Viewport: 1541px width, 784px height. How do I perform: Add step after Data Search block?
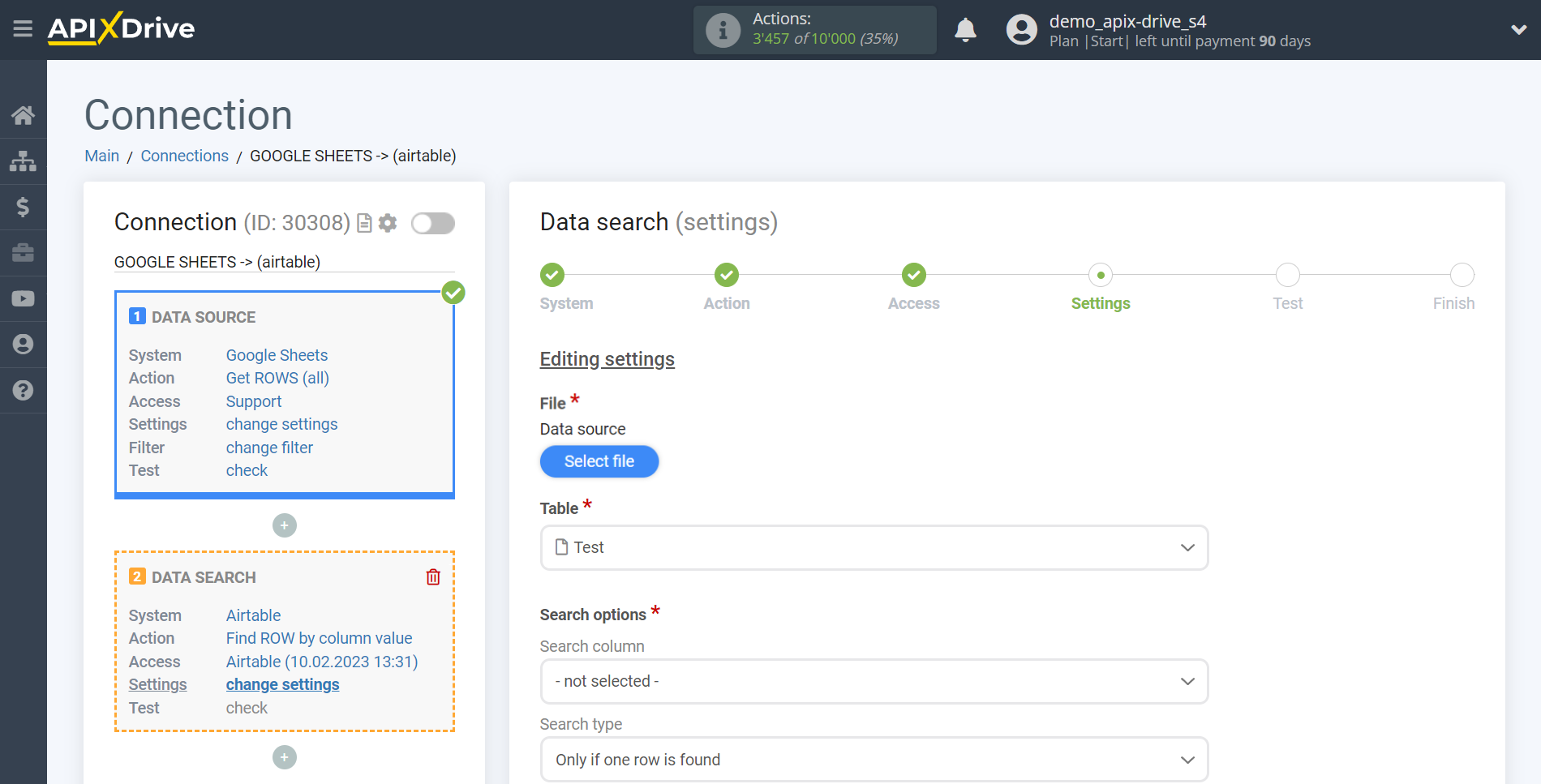284,757
